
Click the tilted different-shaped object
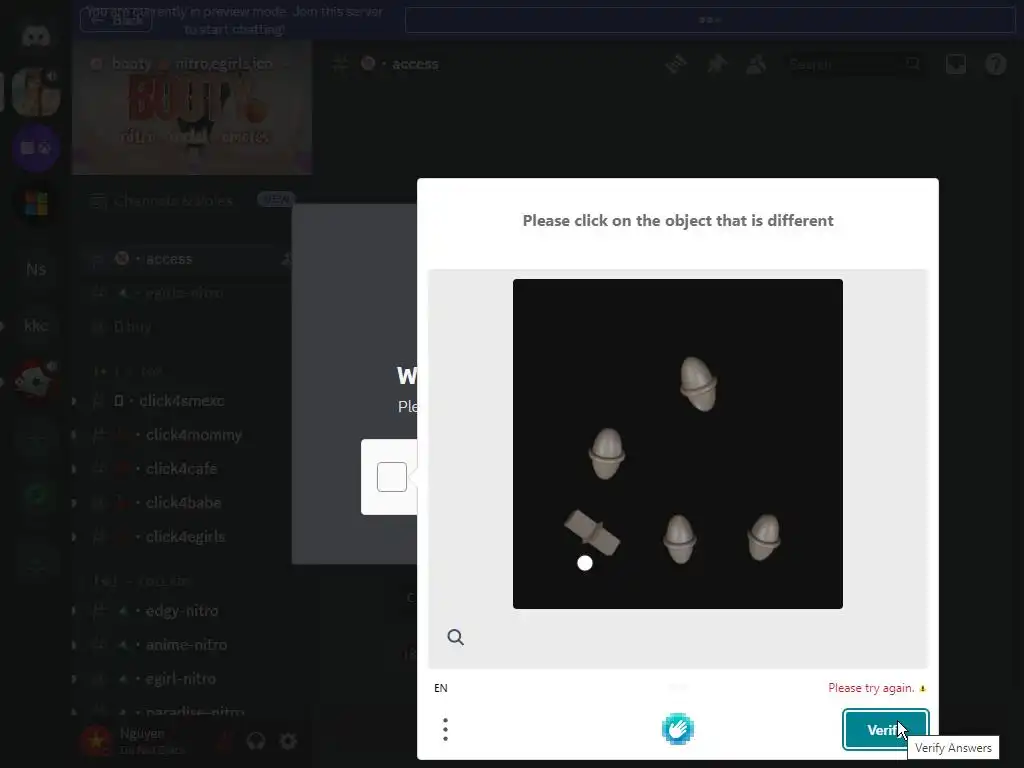click(592, 532)
